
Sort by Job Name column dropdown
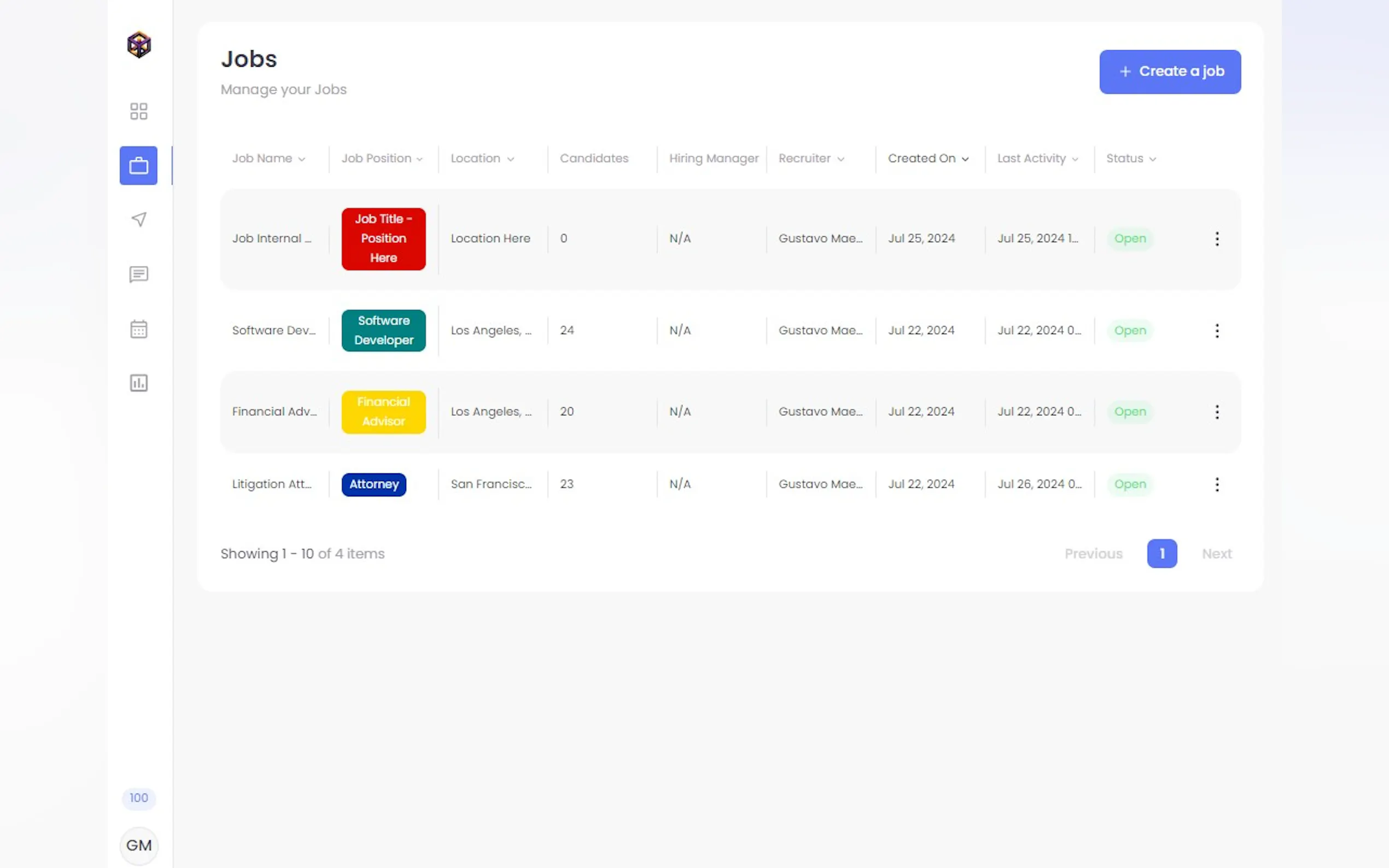(268, 159)
